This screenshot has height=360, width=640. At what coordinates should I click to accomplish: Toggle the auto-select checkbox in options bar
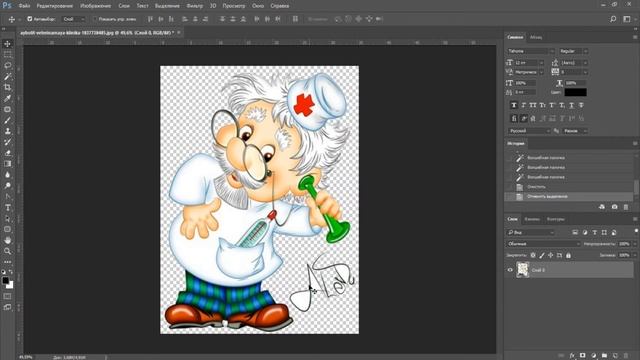(x=29, y=19)
